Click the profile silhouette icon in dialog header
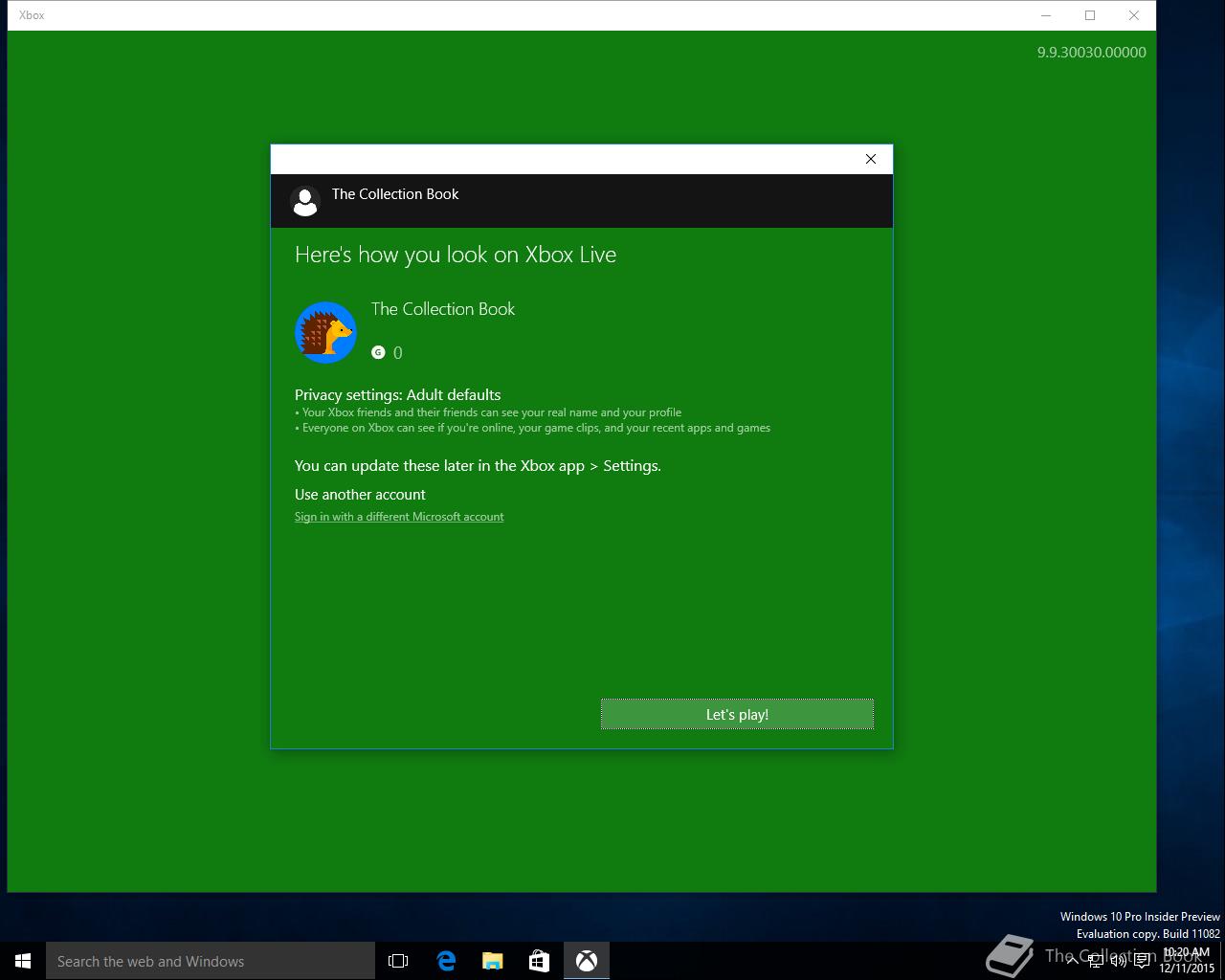Viewport: 1225px width, 980px height. coord(305,201)
